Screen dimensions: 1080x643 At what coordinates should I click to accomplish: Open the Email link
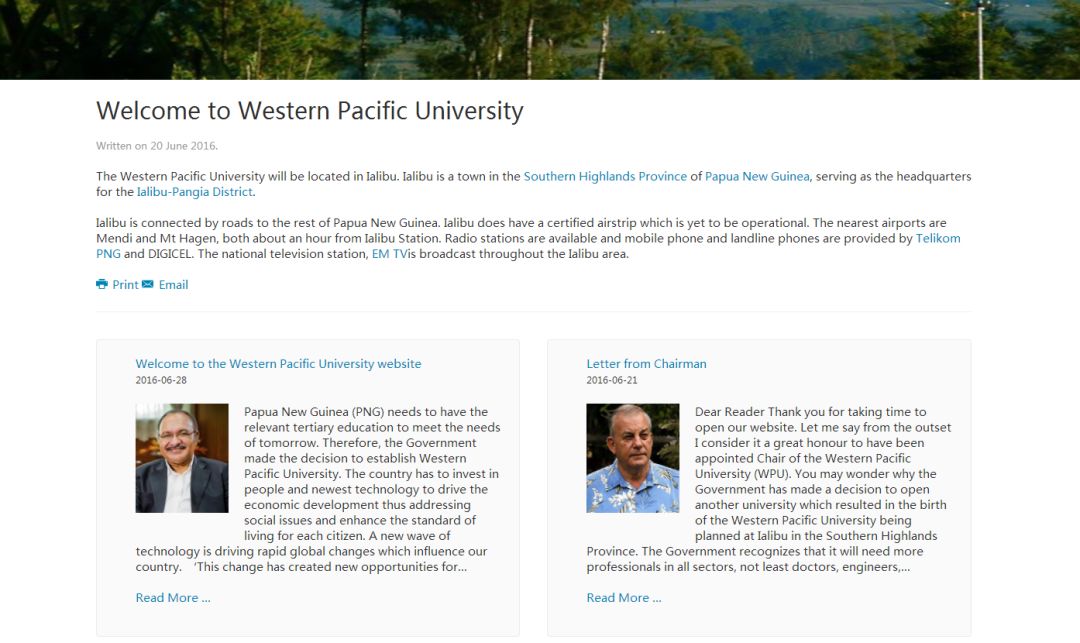point(173,284)
